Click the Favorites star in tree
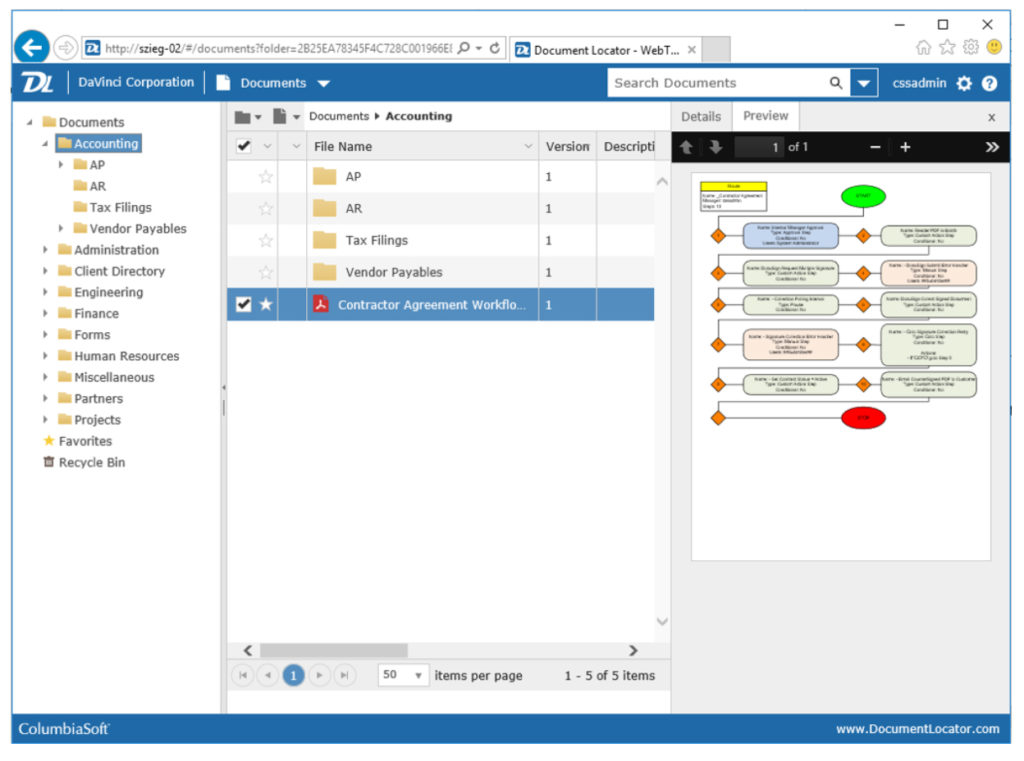The height and width of the screenshot is (761, 1024). [x=48, y=440]
